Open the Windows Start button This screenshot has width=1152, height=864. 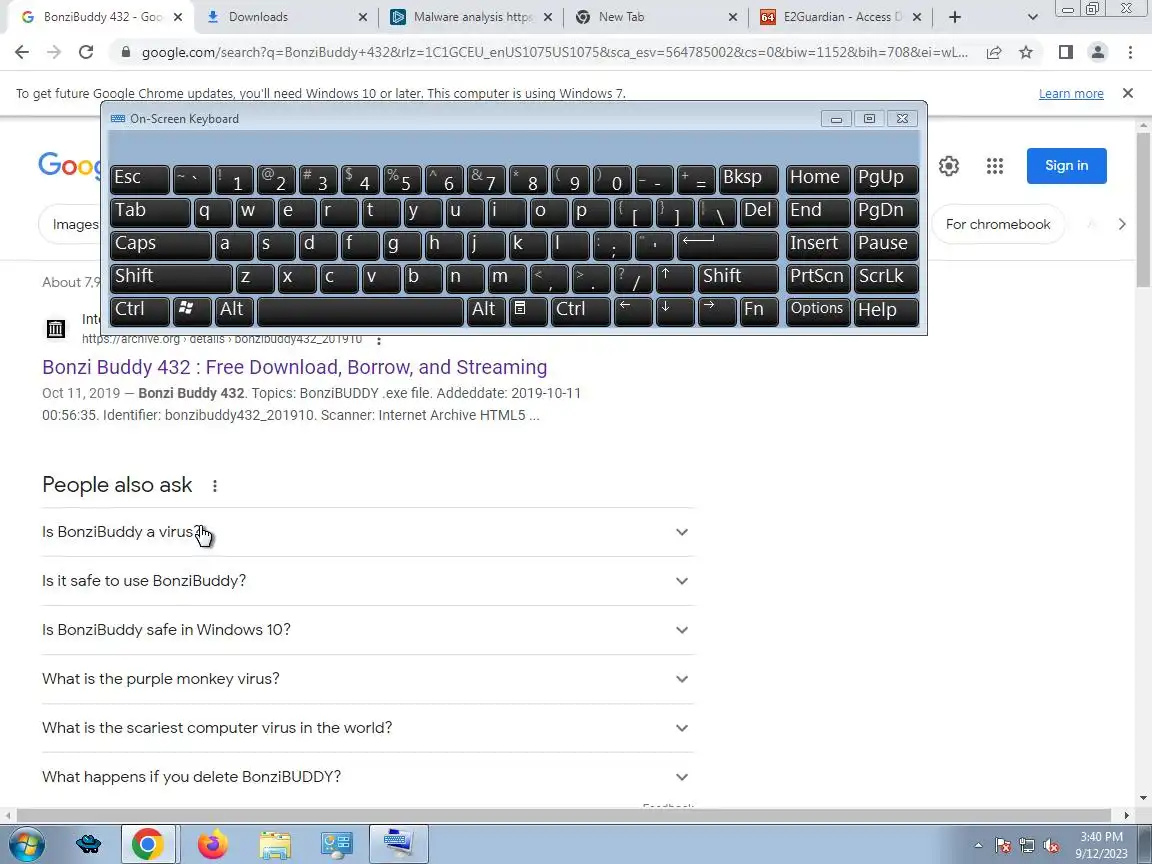pyautogui.click(x=26, y=844)
